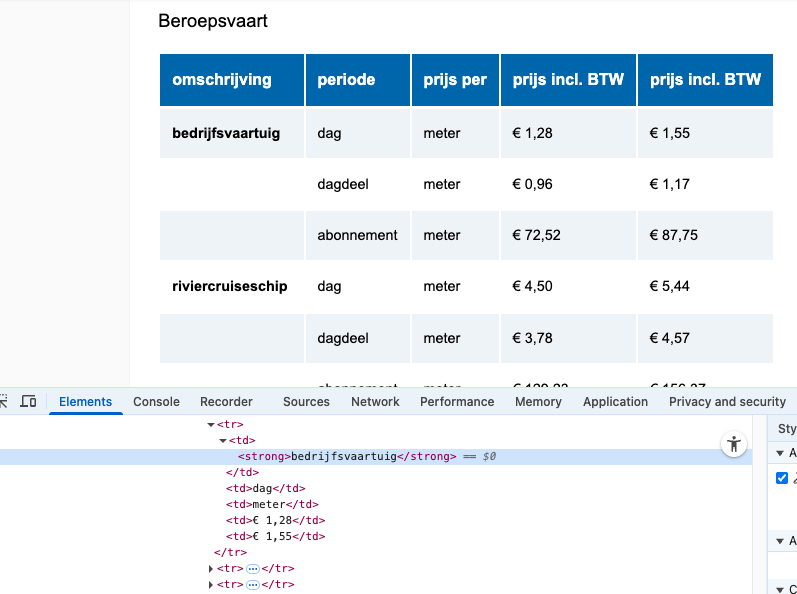797x594 pixels.
Task: Select the td dag DOM node
Action: click(x=266, y=488)
